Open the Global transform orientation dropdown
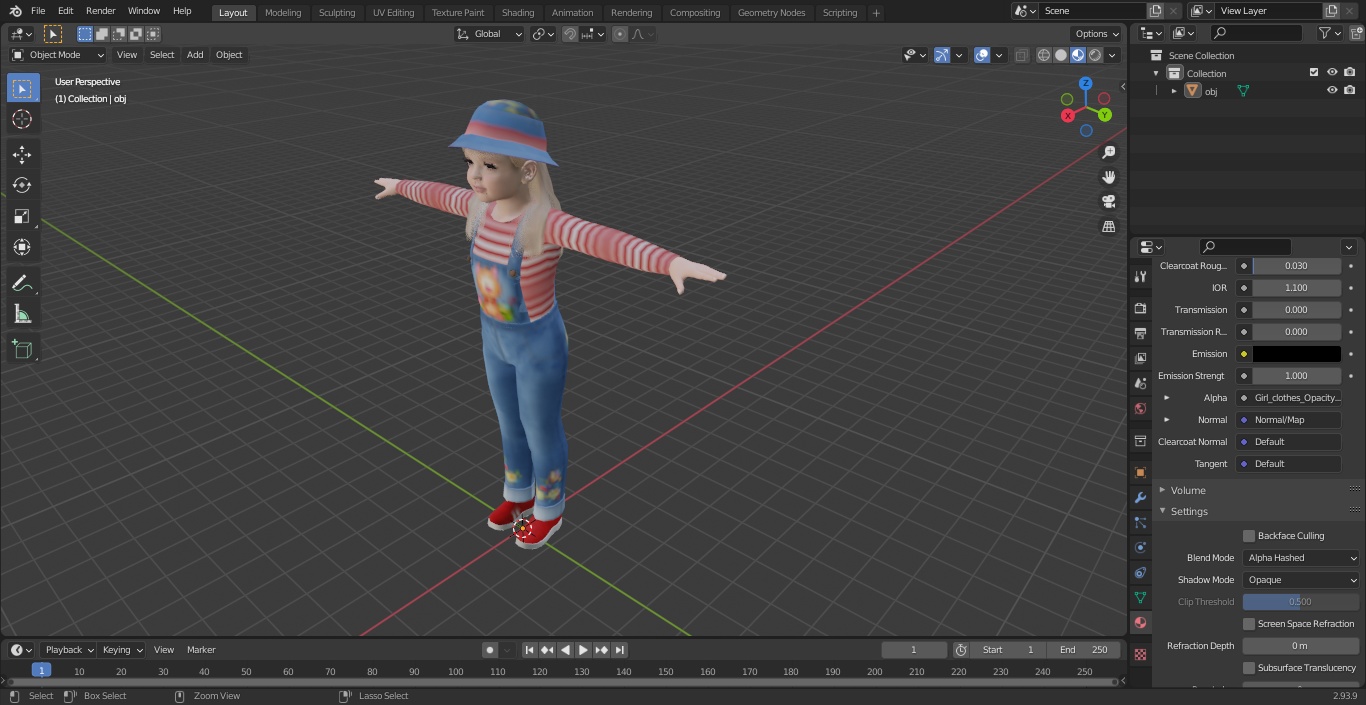The image size is (1366, 705). [x=489, y=34]
